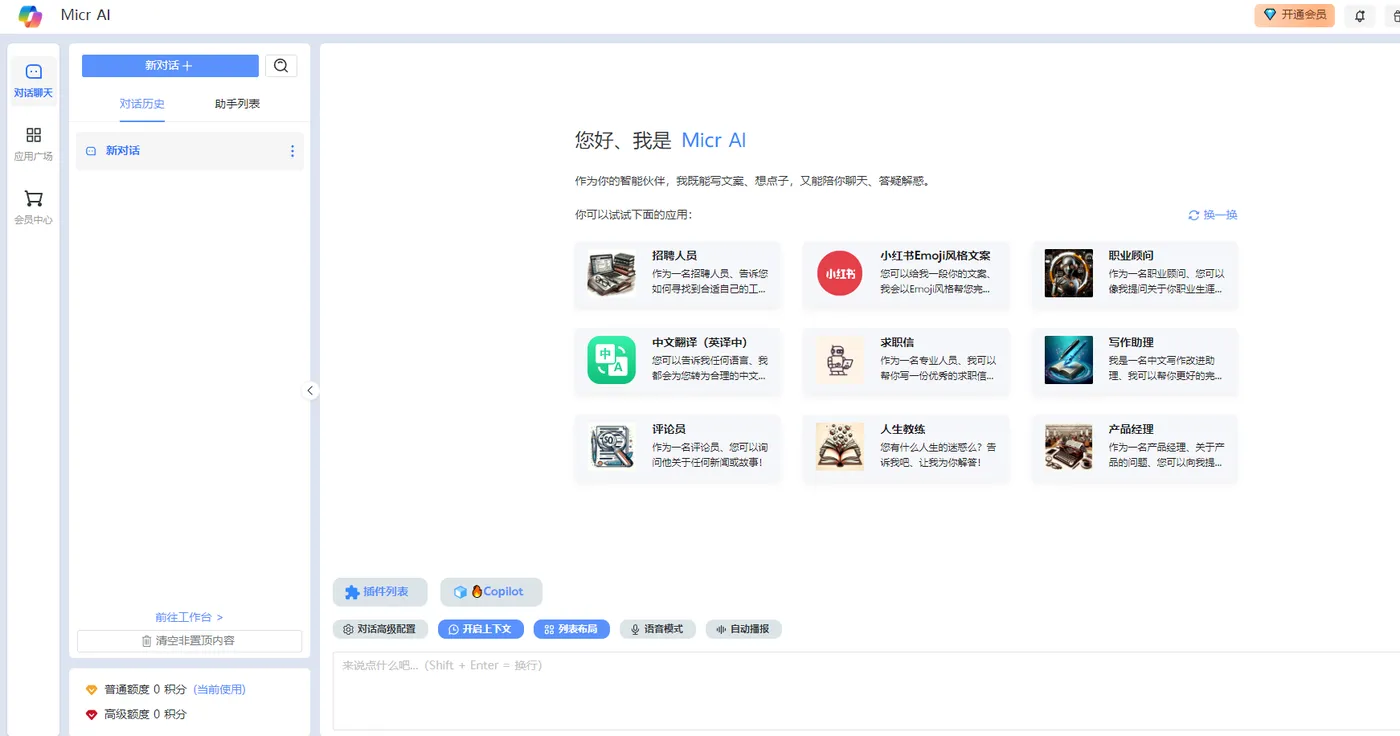Screen dimensions: 1400x736
Task: Open 小红书Emoji风格文案 card title
Action: point(935,256)
